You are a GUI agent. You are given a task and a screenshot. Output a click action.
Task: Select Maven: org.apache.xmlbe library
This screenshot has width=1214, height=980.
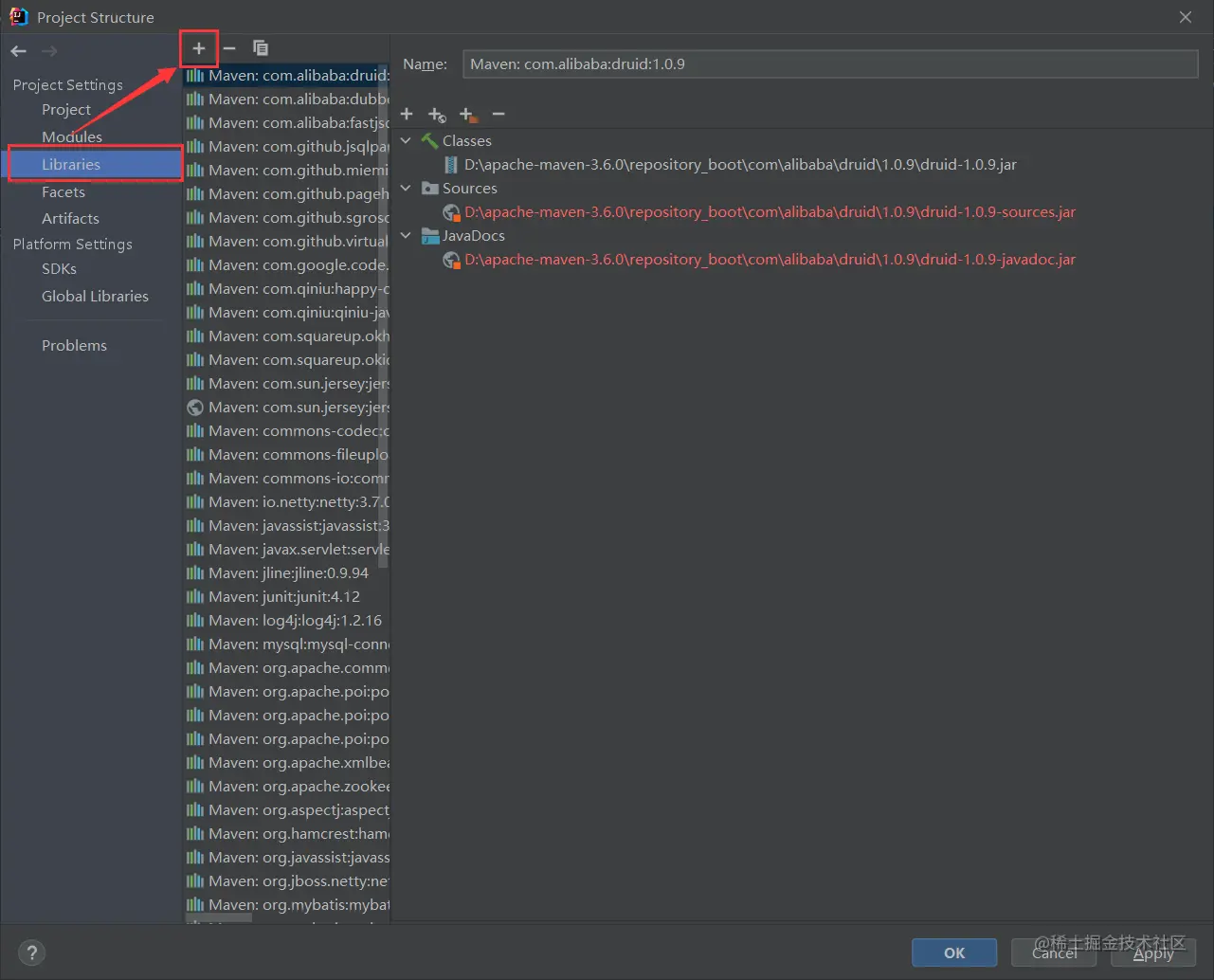[286, 762]
